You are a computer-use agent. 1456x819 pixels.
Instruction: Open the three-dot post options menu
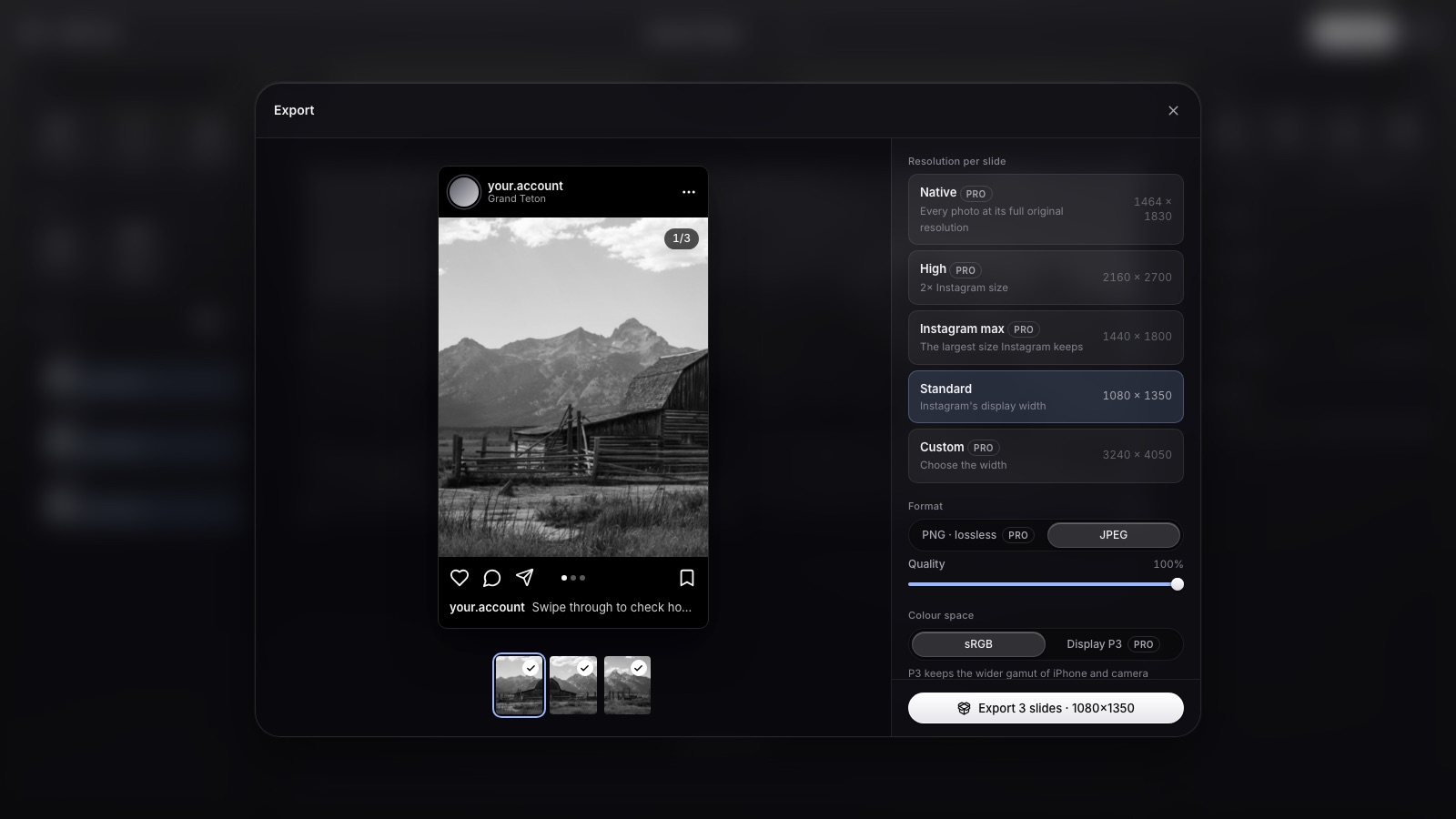689,192
